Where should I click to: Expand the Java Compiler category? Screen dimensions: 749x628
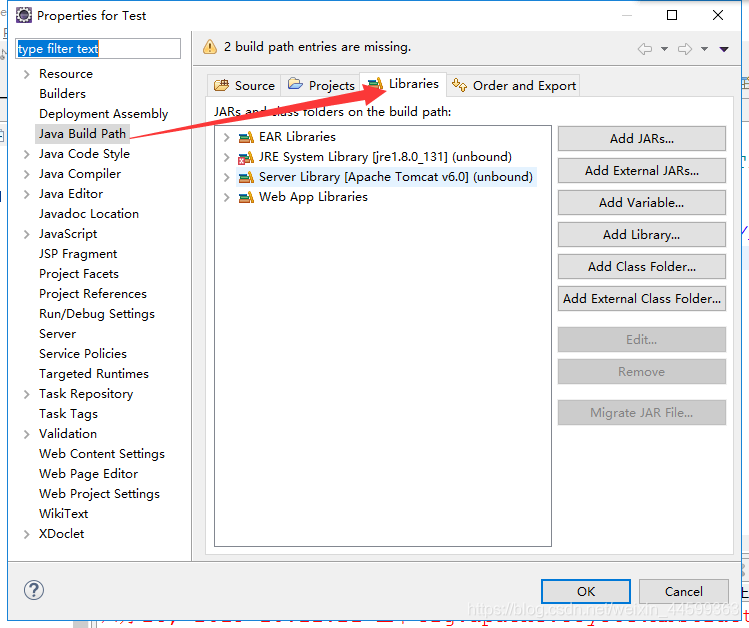(27, 174)
